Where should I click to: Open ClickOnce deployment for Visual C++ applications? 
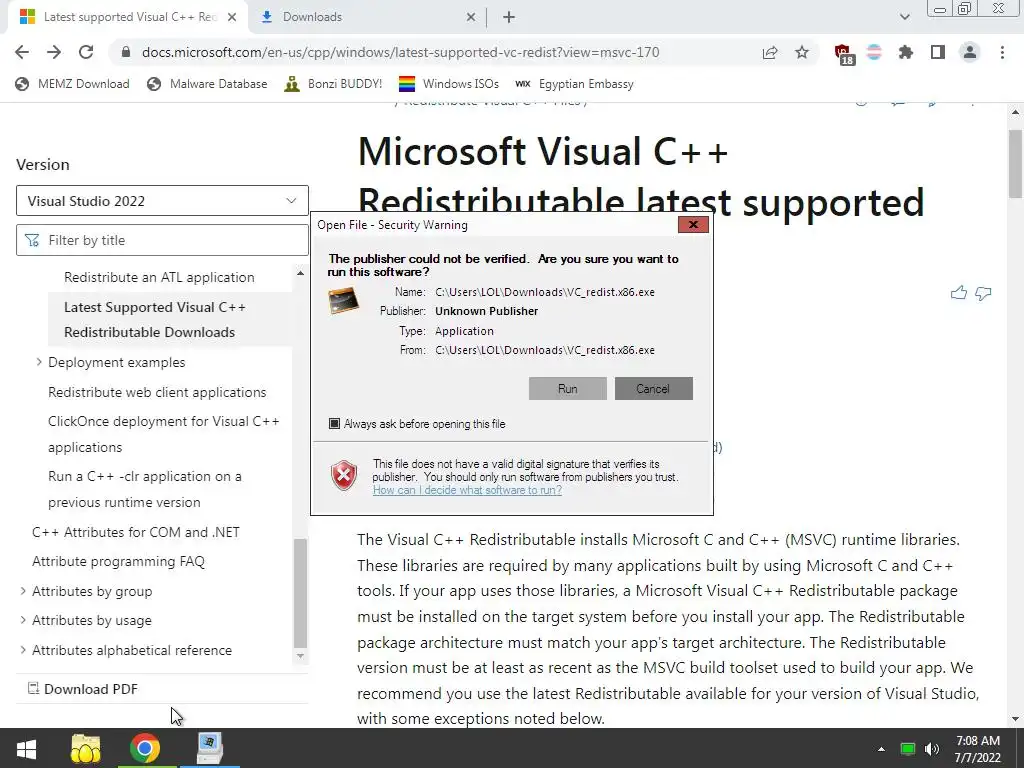[163, 434]
